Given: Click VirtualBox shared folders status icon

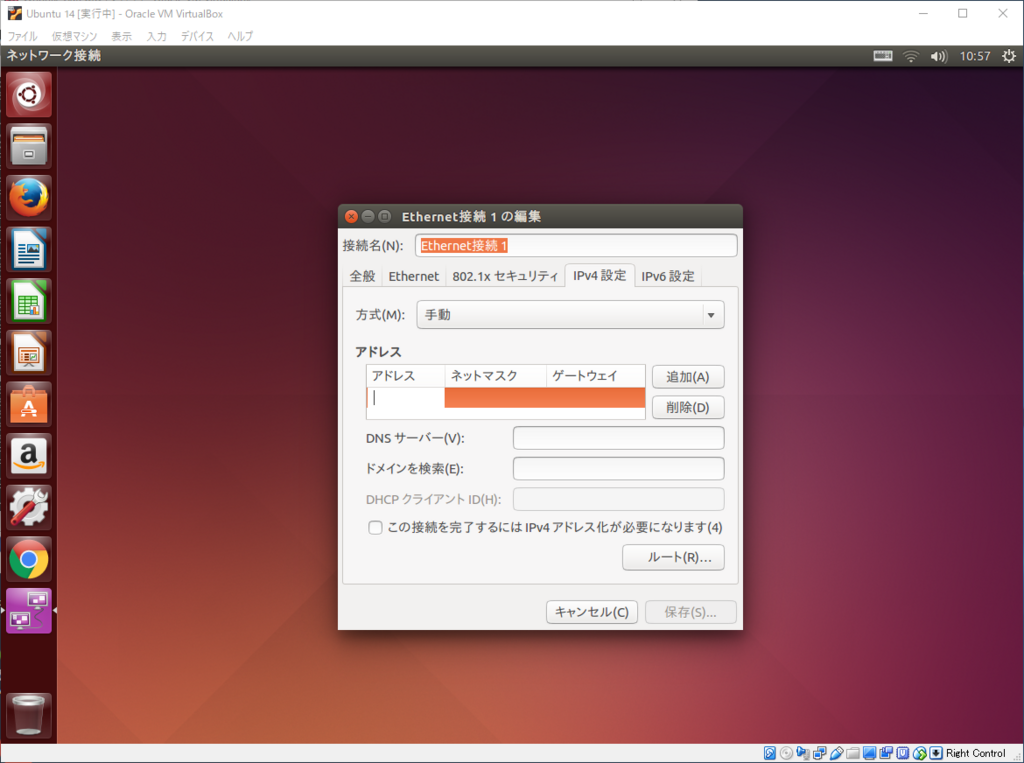Looking at the screenshot, I should click(x=853, y=753).
